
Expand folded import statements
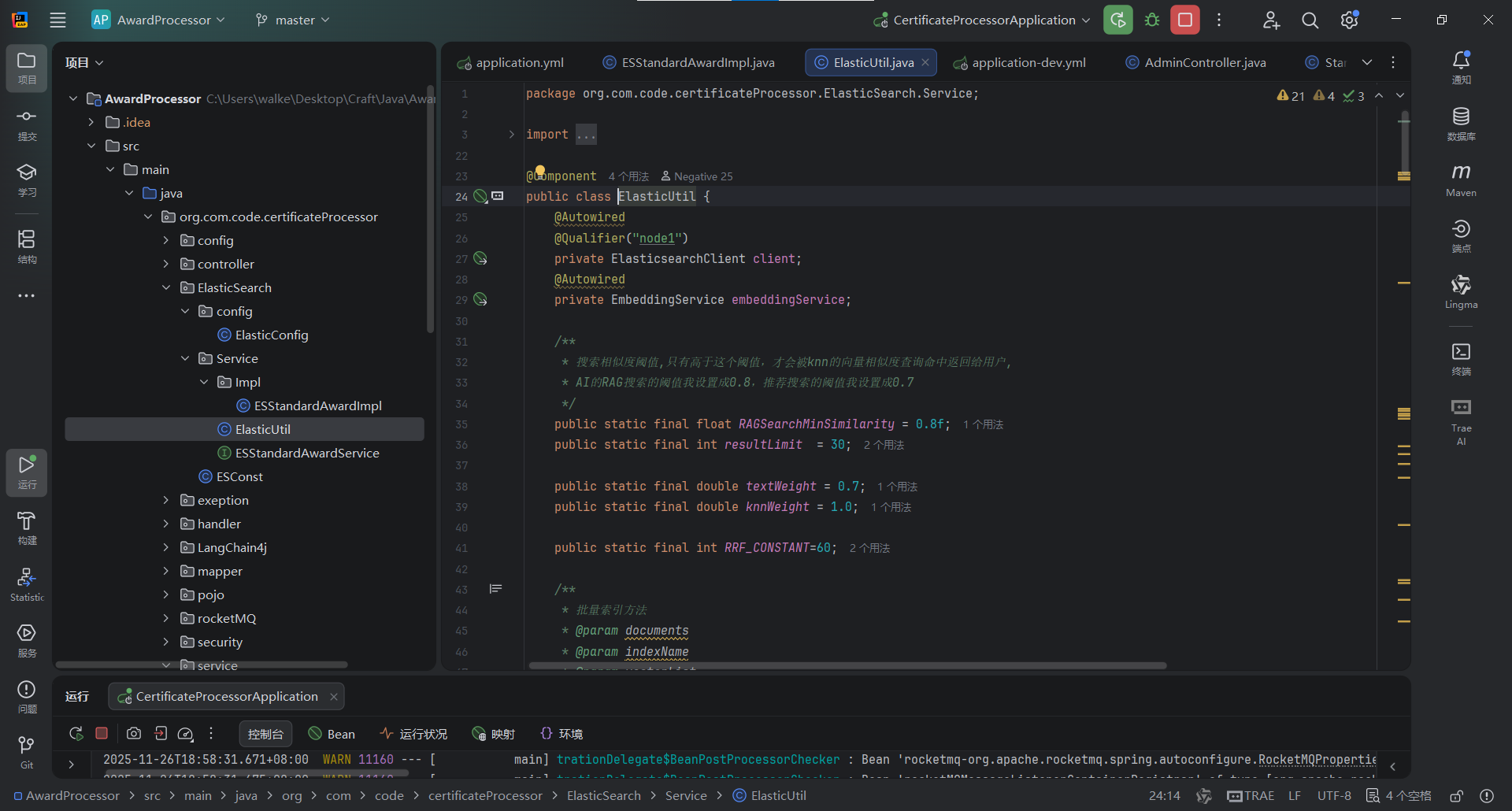[511, 135]
